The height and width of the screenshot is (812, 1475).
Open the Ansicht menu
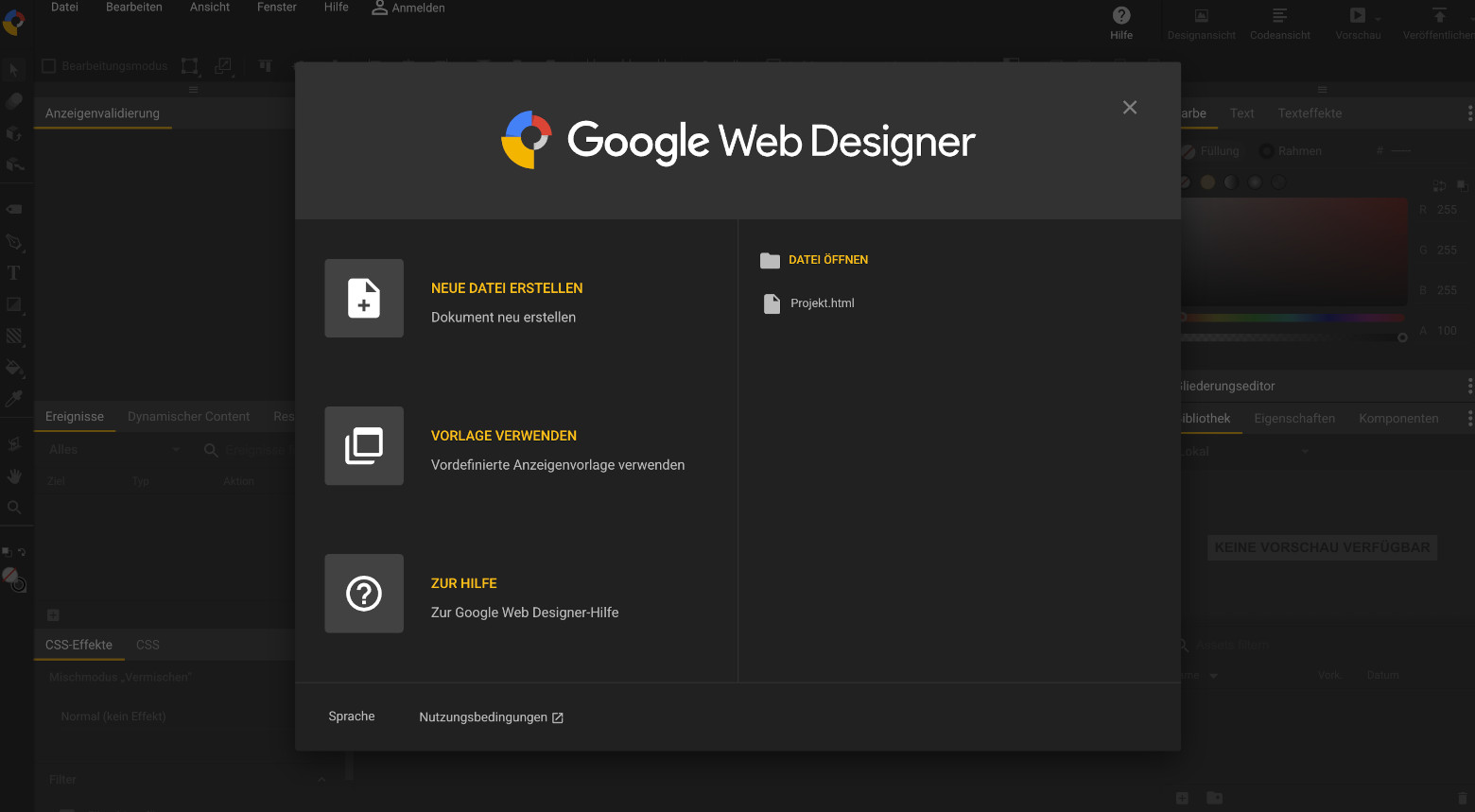pos(210,8)
